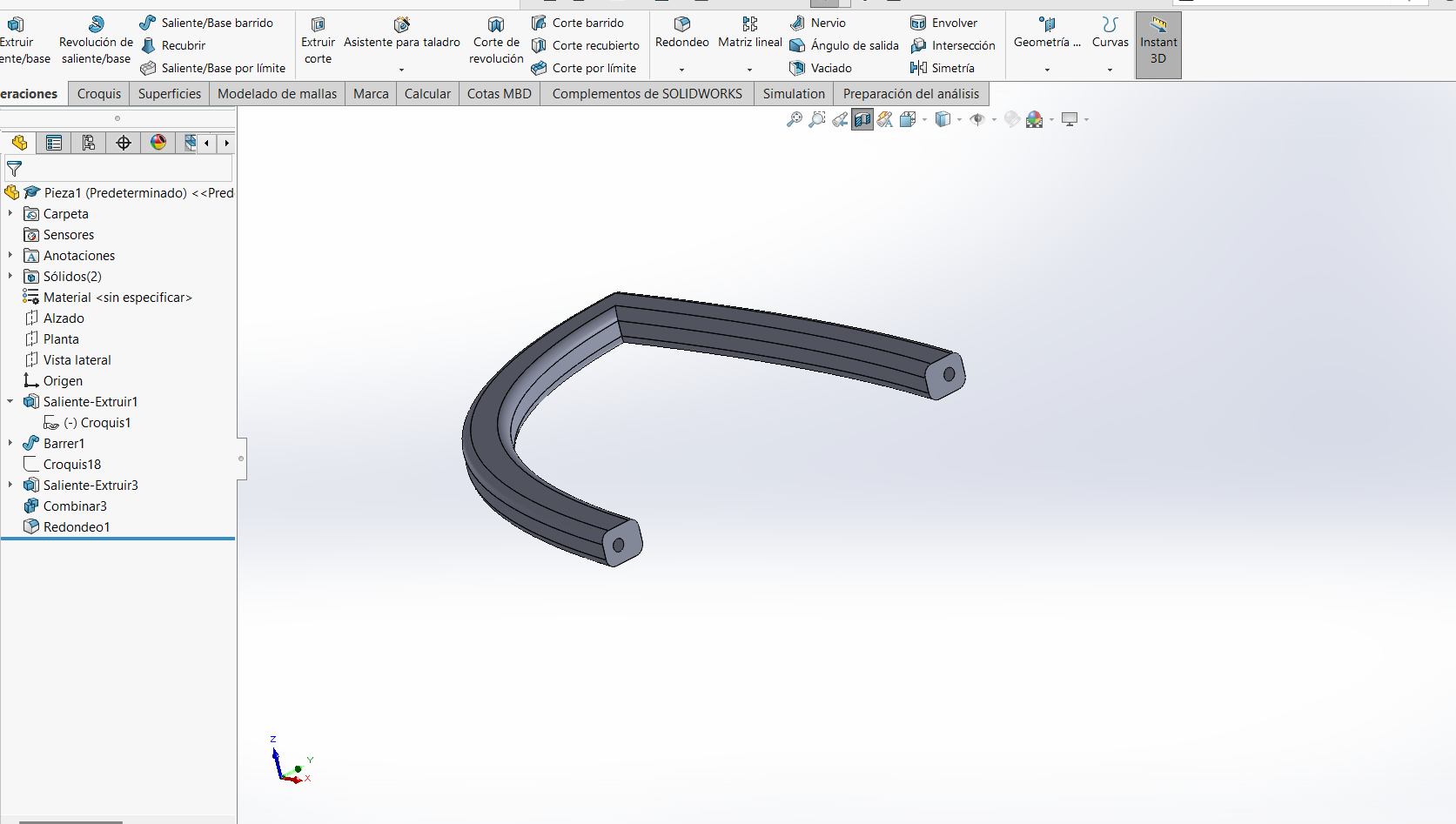Open the PropertyManager tab icon
Screen dimensions: 1456x824
coord(54,143)
